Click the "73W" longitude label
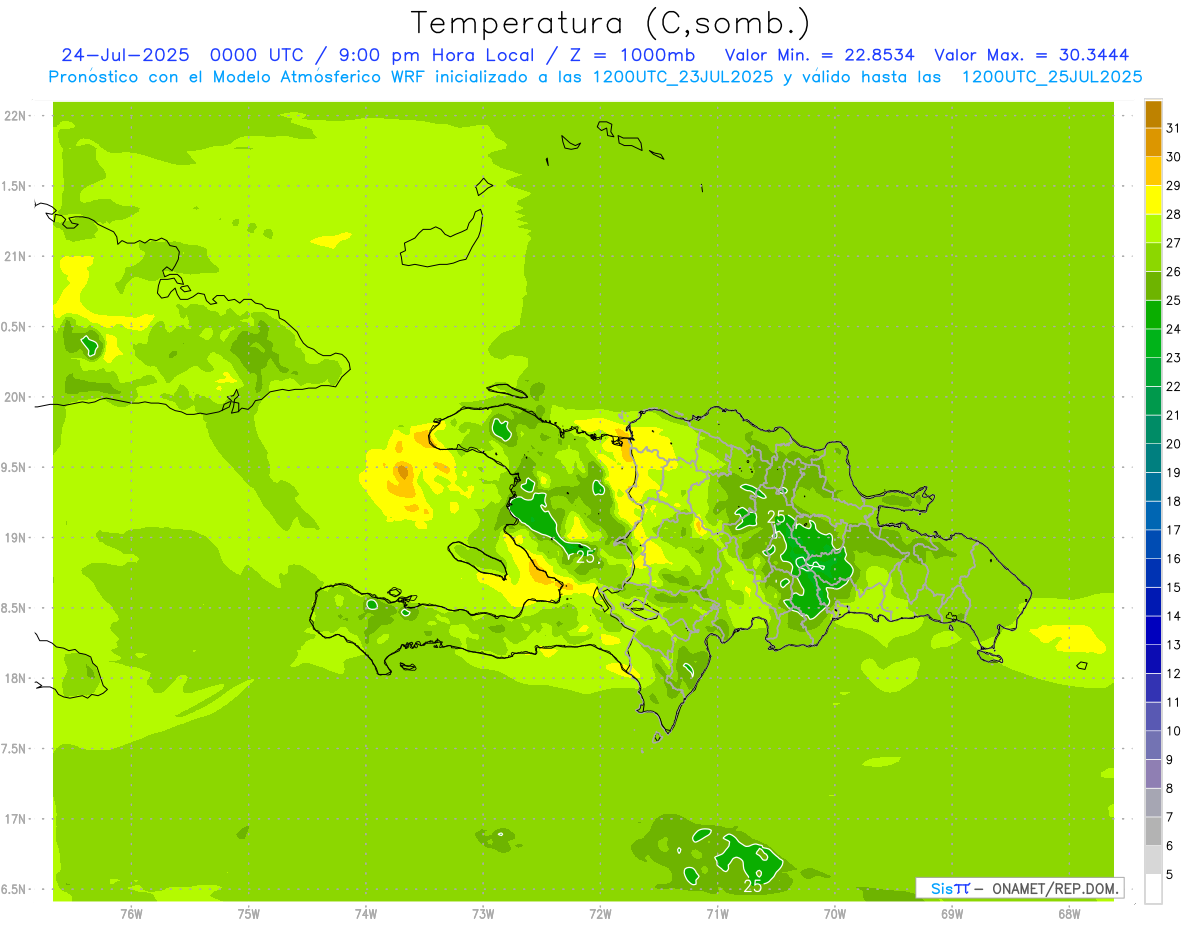The height and width of the screenshot is (927, 1200). coord(483,914)
